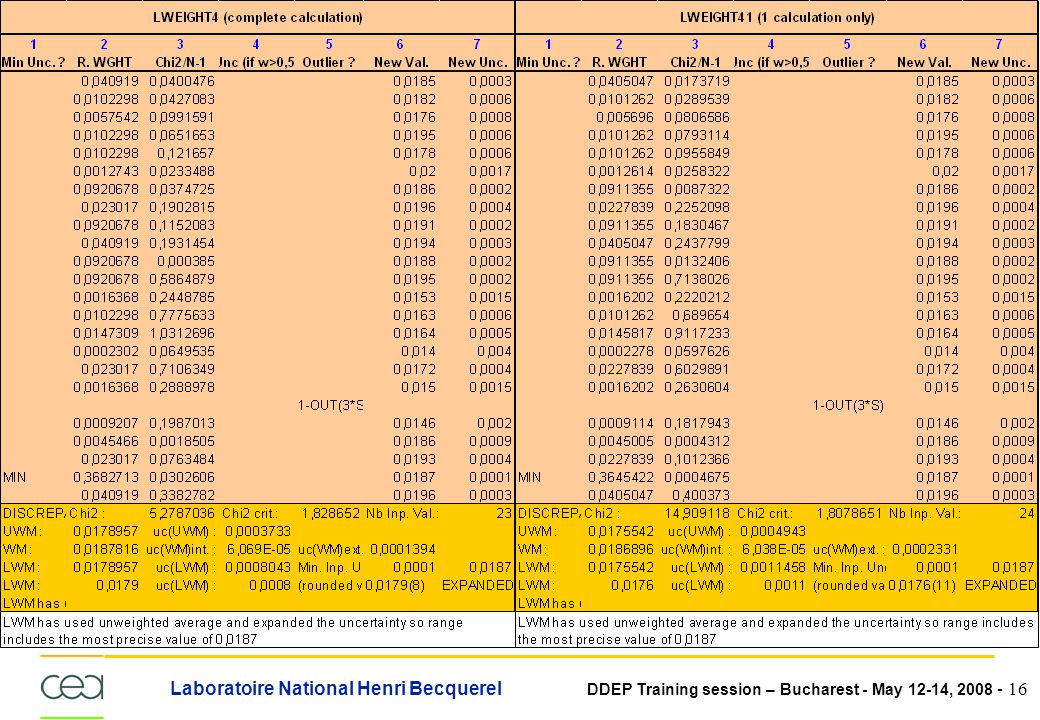
Task: Select cell value 0,689654
Action: point(700,315)
